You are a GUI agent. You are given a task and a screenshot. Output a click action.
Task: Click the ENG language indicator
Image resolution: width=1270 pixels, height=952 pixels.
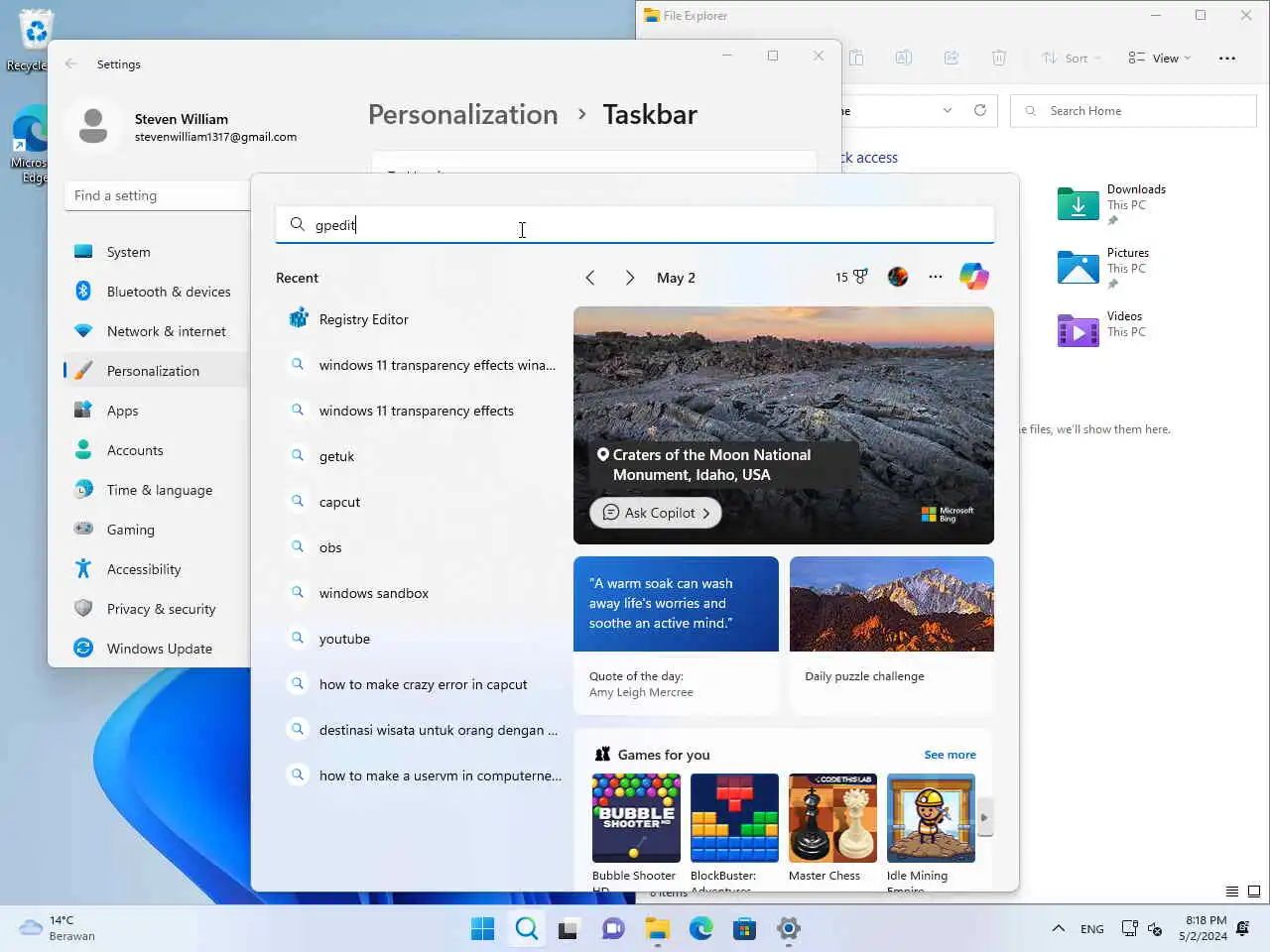(x=1092, y=929)
